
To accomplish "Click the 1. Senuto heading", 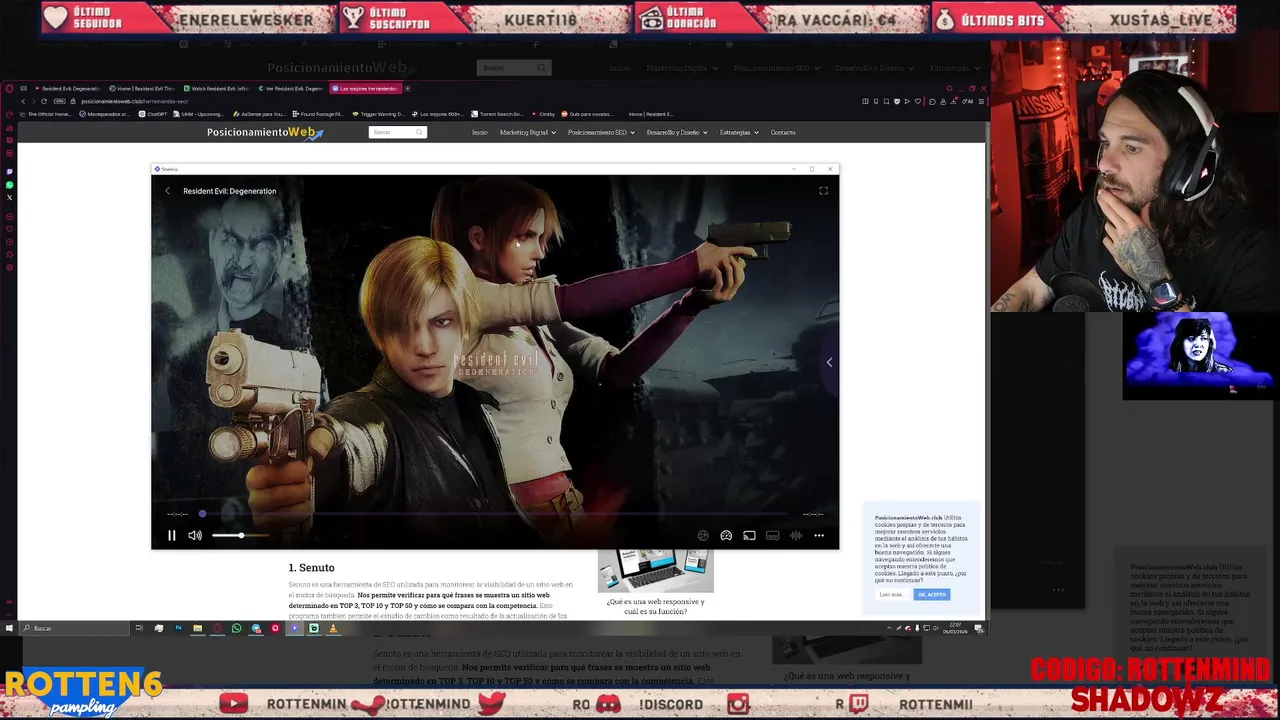I will pyautogui.click(x=311, y=567).
